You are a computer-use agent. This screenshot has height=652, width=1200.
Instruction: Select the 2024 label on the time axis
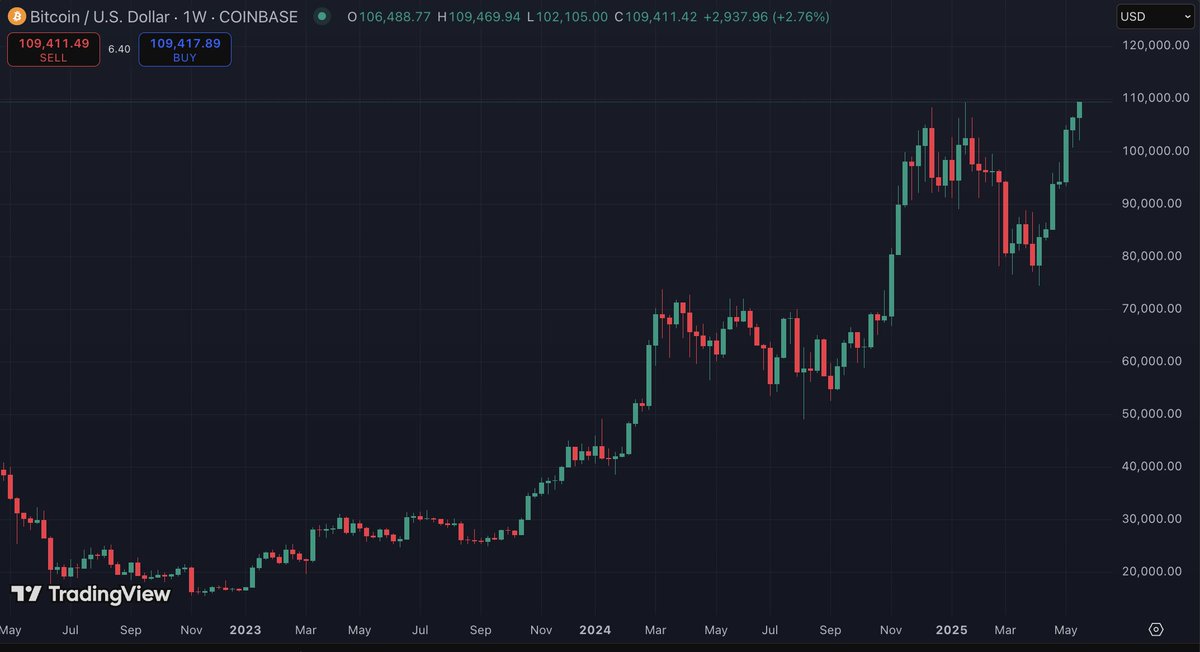595,630
